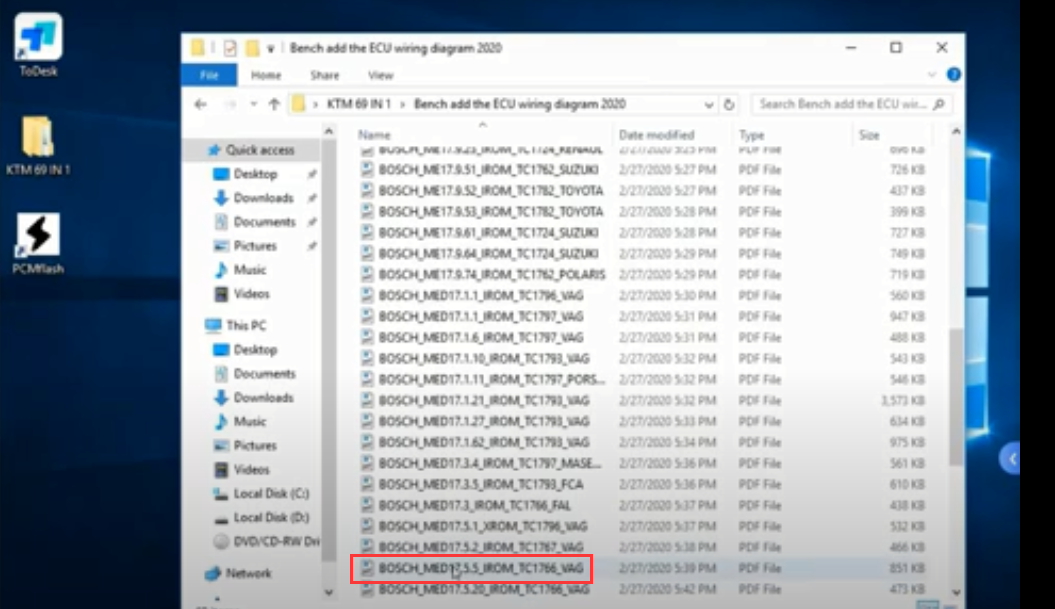Screen dimensions: 1055x609
Task: Open the ToDesk desktop shortcut
Action: (x=38, y=44)
